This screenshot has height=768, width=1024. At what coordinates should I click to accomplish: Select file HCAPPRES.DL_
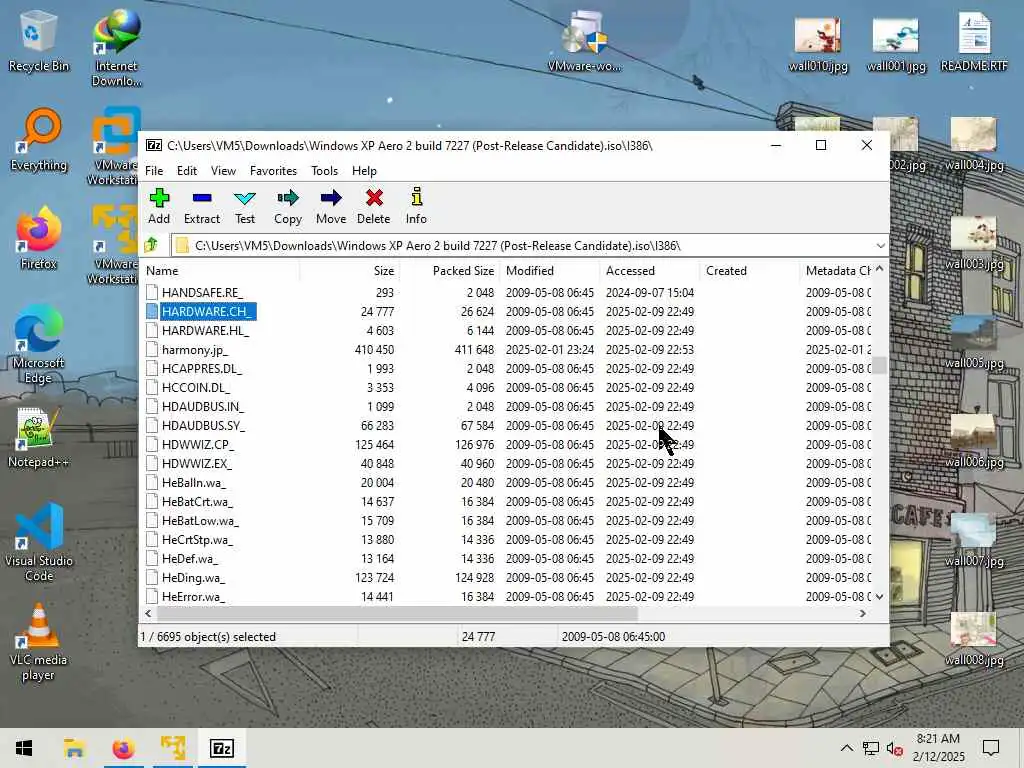tap(201, 368)
